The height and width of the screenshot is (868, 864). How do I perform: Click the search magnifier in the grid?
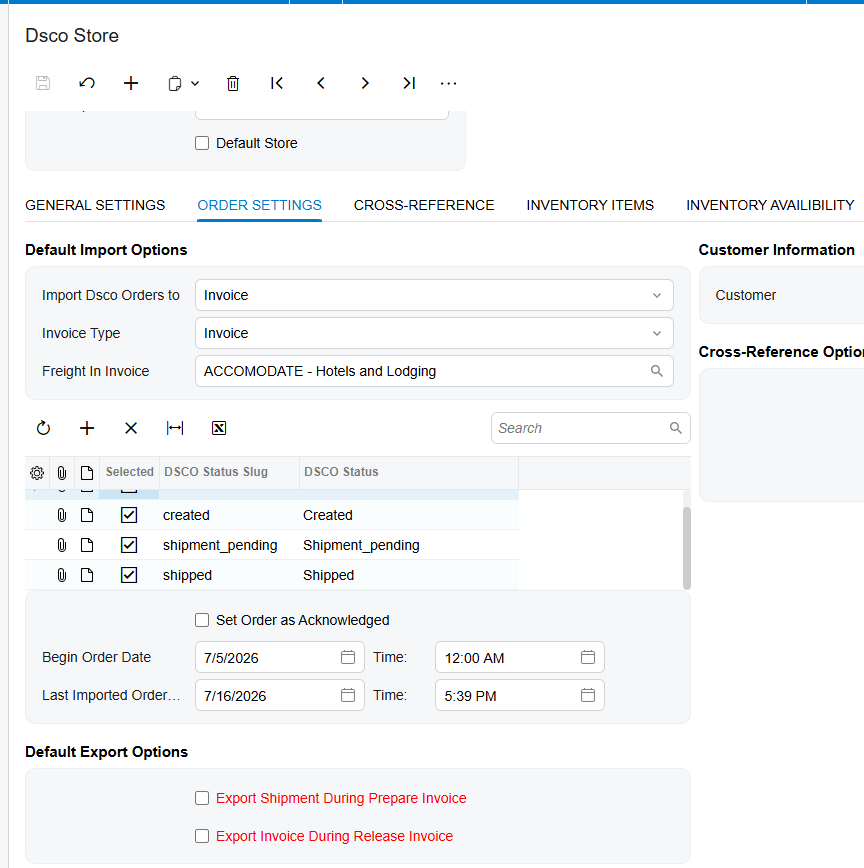(x=676, y=428)
